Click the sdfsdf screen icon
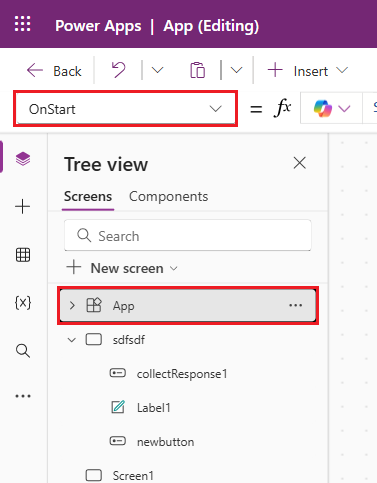The width and height of the screenshot is (377, 483). click(x=94, y=339)
